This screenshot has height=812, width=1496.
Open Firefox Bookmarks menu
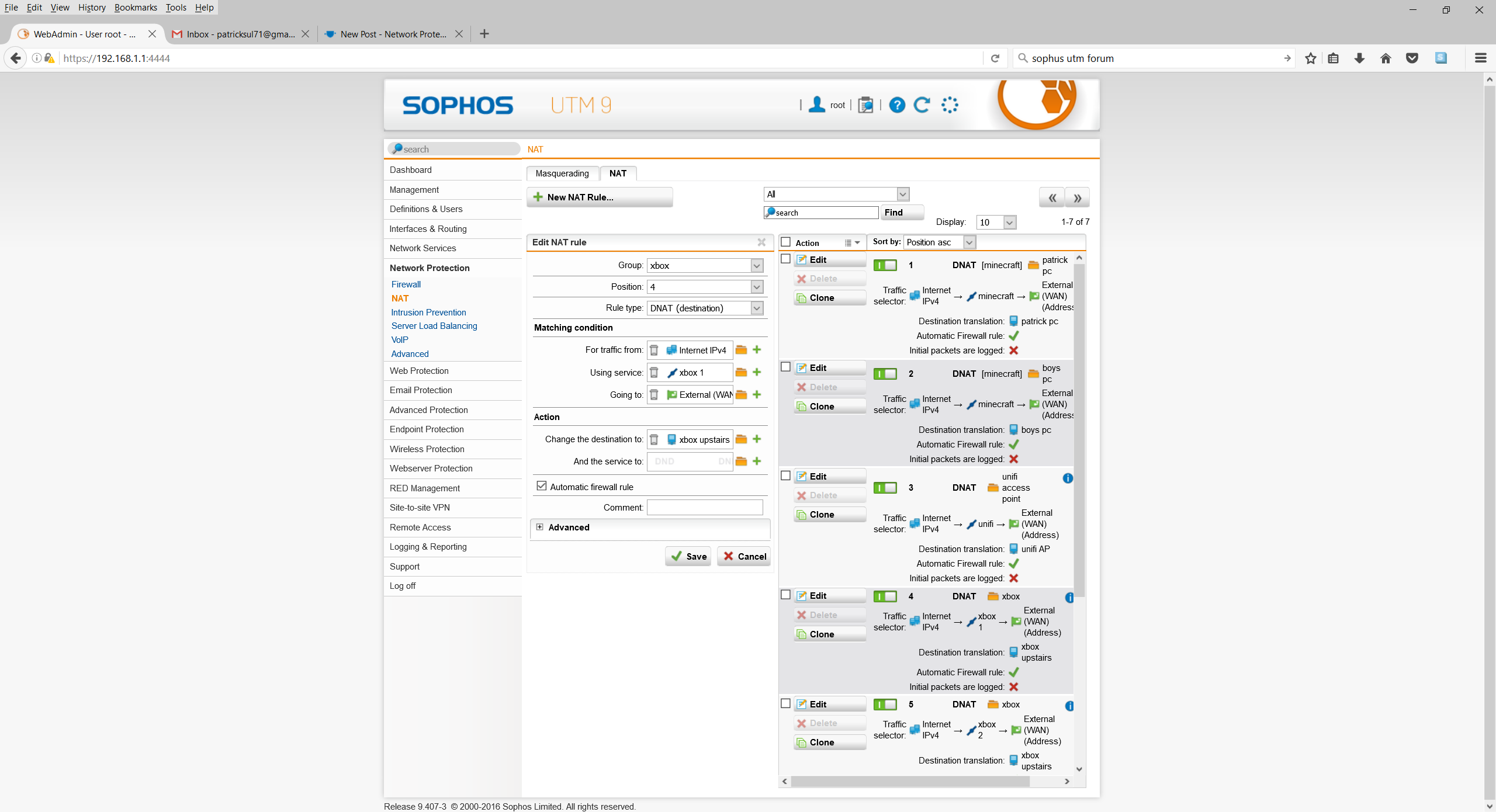(x=136, y=8)
